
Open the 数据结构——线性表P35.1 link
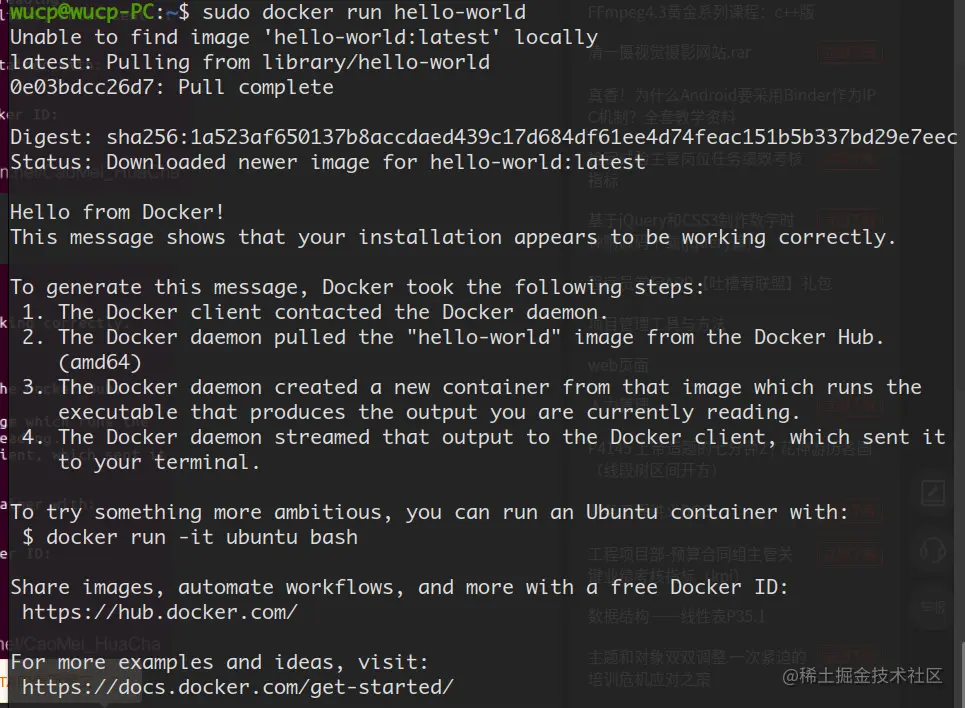pos(676,616)
